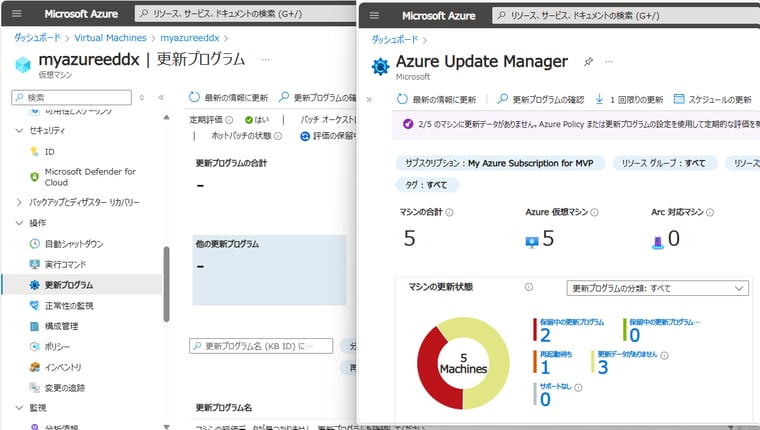760x430 pixels.
Task: Click info icon next to マシンの合計
Action: (449, 212)
